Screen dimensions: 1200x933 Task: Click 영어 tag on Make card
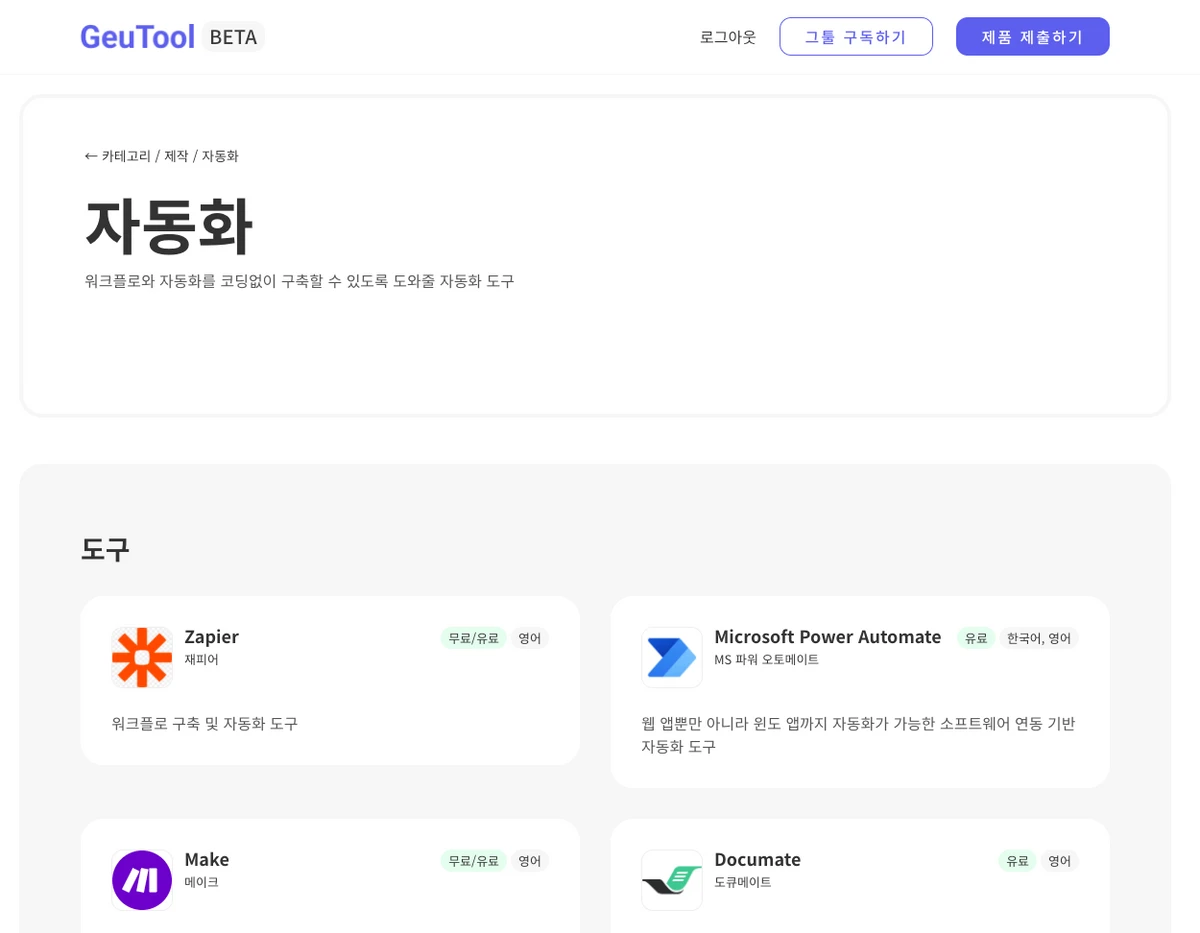(x=529, y=861)
